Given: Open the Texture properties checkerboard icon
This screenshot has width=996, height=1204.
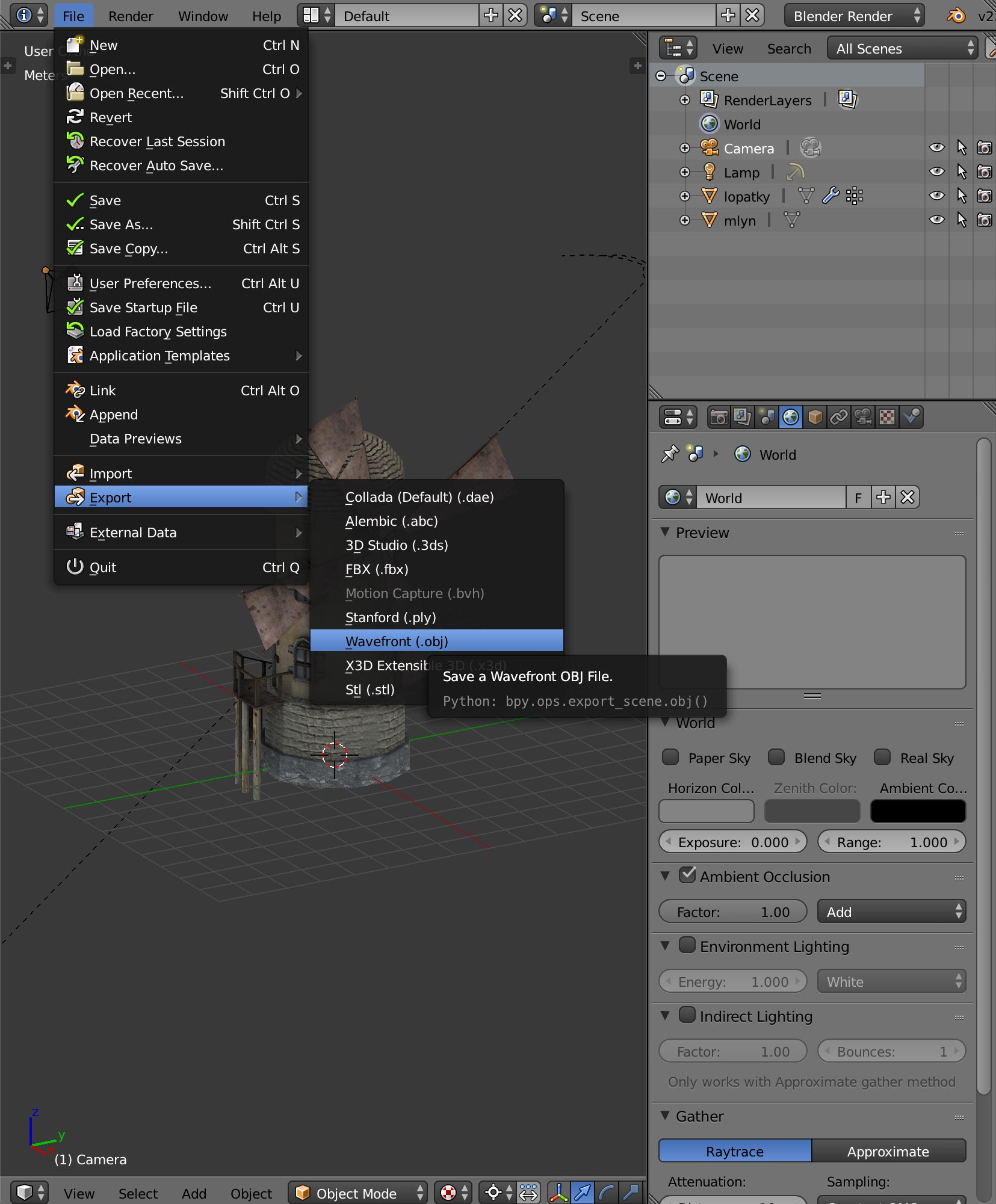Looking at the screenshot, I should [886, 417].
